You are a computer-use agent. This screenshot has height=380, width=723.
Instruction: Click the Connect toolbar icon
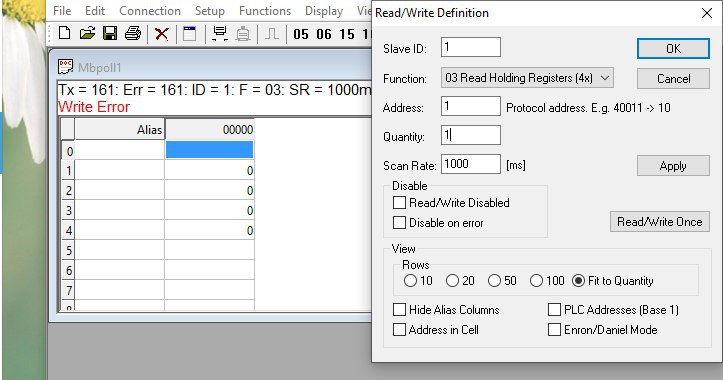pos(220,34)
